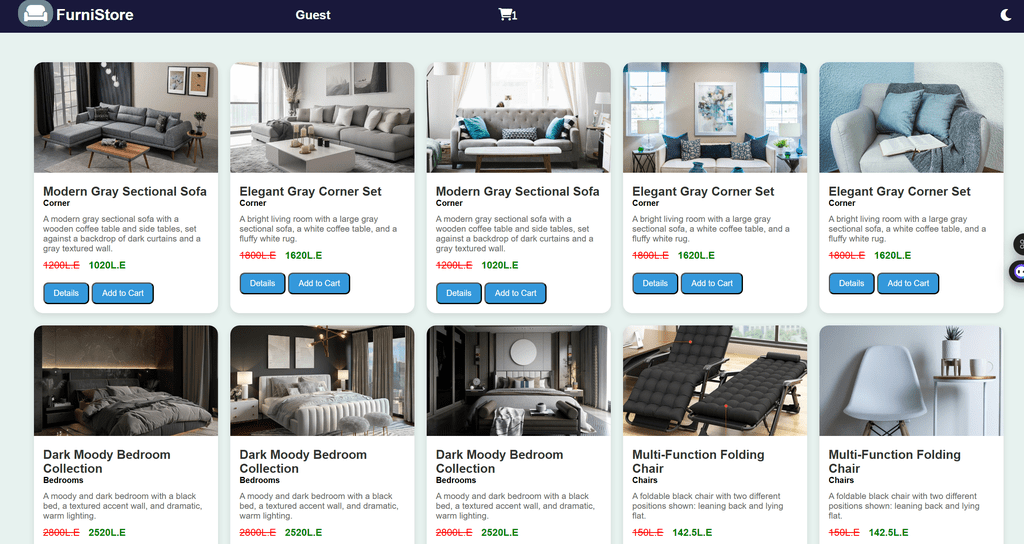Open Details for second card Elegant Gray Corner Set
This screenshot has width=1024, height=544.
coord(263,283)
